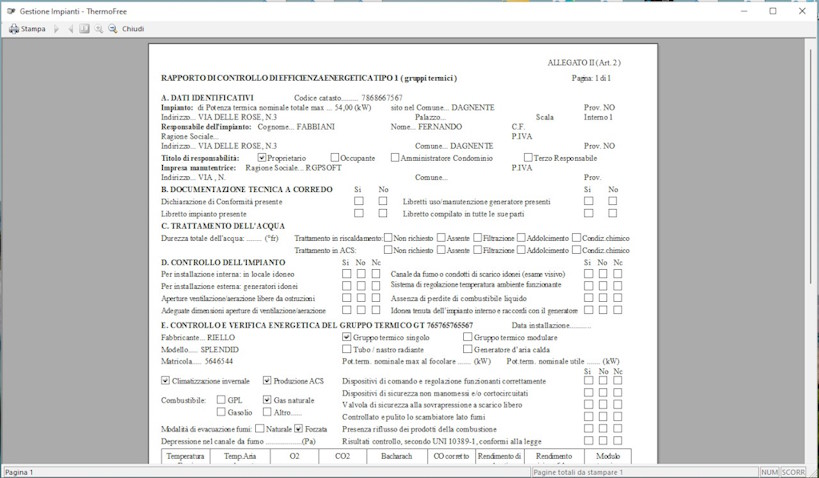Click the SCORR status bar indicator
The width and height of the screenshot is (819, 478).
[x=793, y=472]
